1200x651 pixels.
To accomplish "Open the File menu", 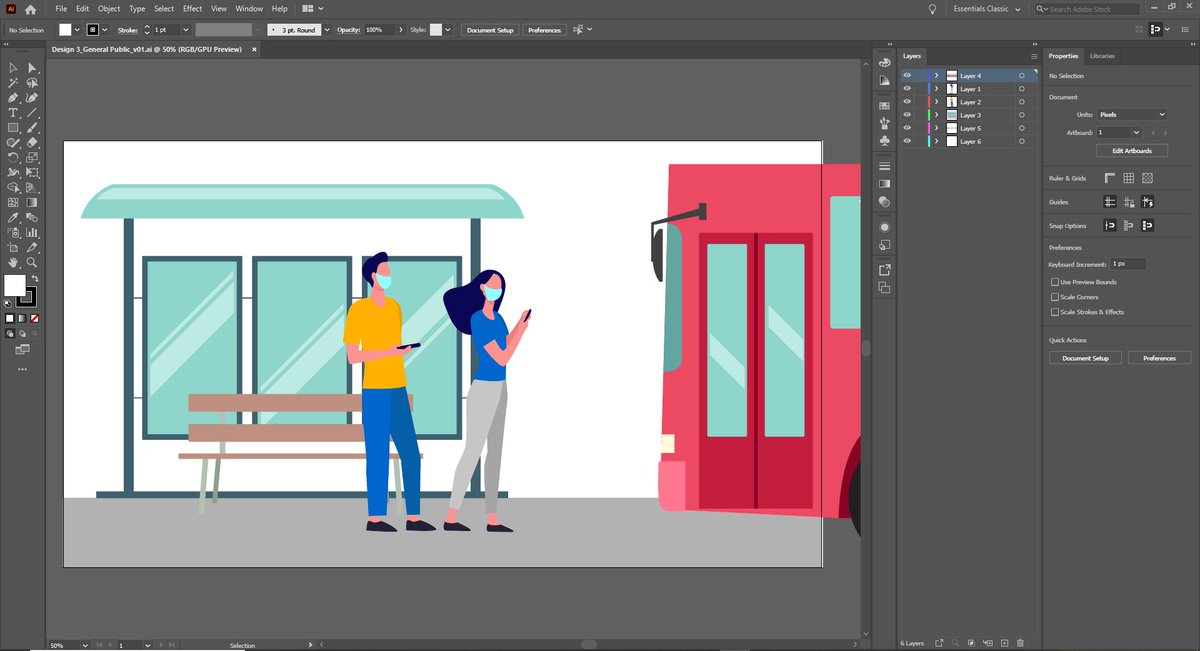I will (x=61, y=9).
